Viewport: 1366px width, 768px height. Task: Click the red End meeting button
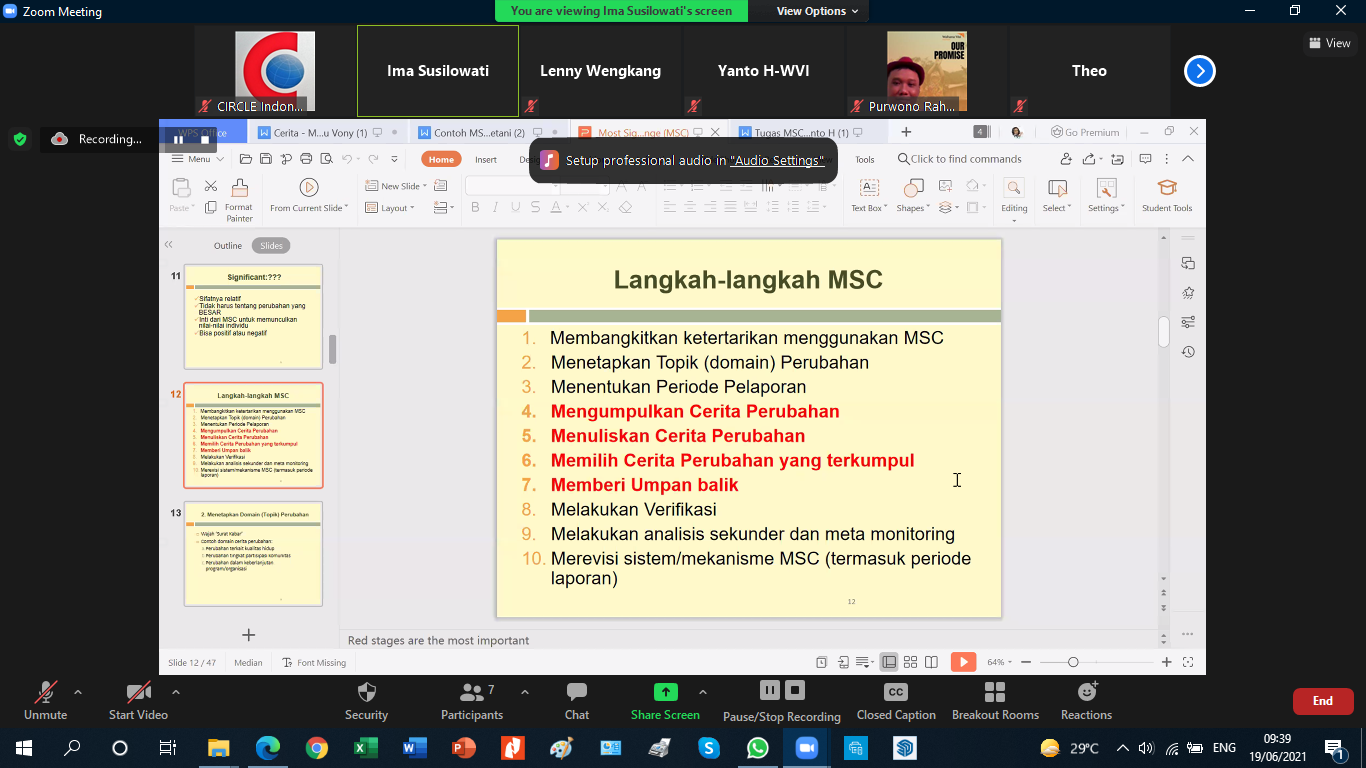[x=1323, y=701]
